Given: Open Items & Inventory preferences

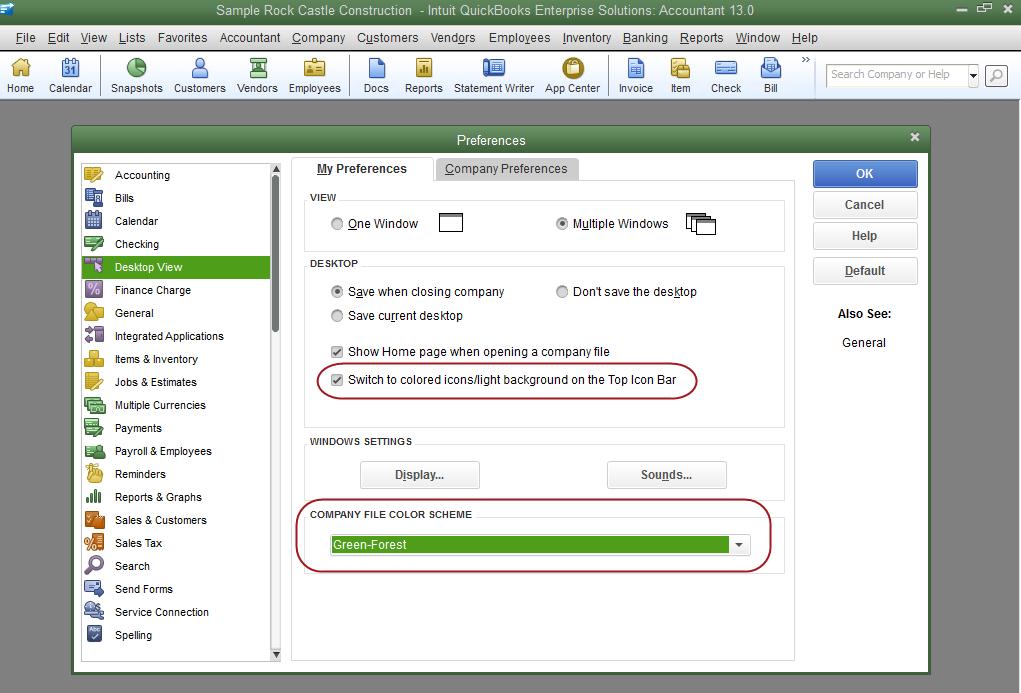Looking at the screenshot, I should tap(176, 359).
